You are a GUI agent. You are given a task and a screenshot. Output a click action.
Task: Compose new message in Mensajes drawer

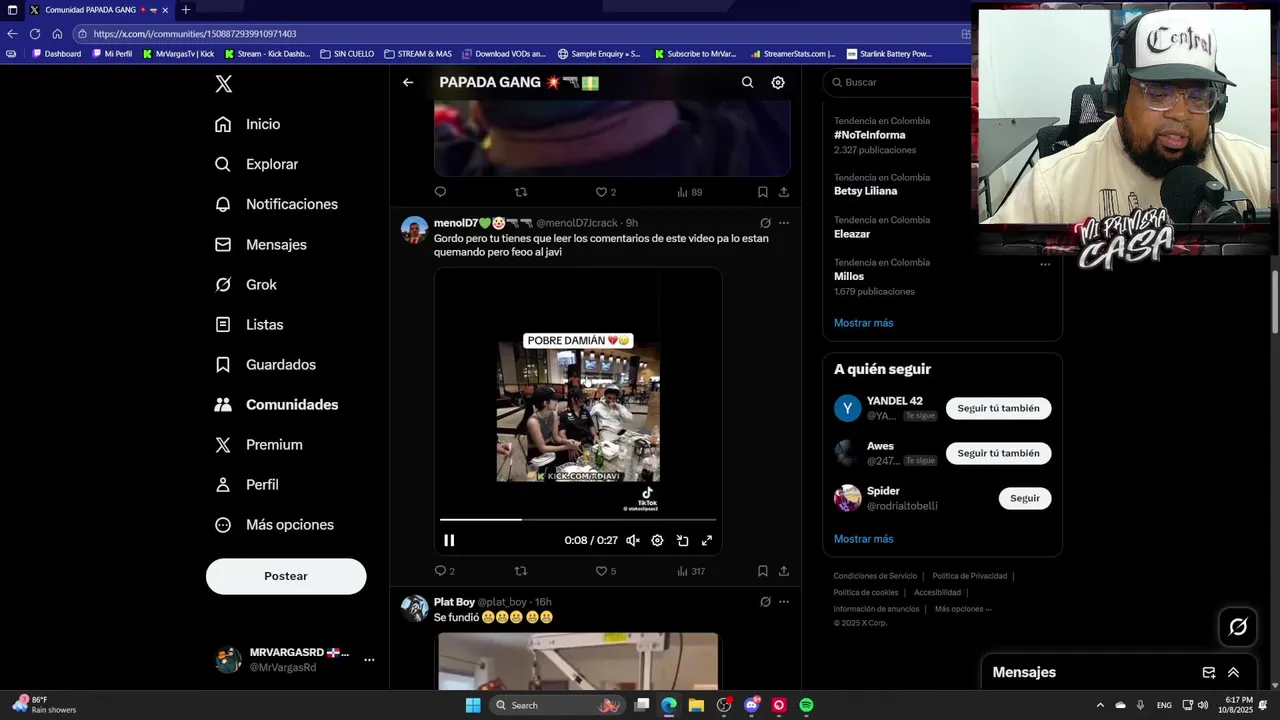(1208, 673)
